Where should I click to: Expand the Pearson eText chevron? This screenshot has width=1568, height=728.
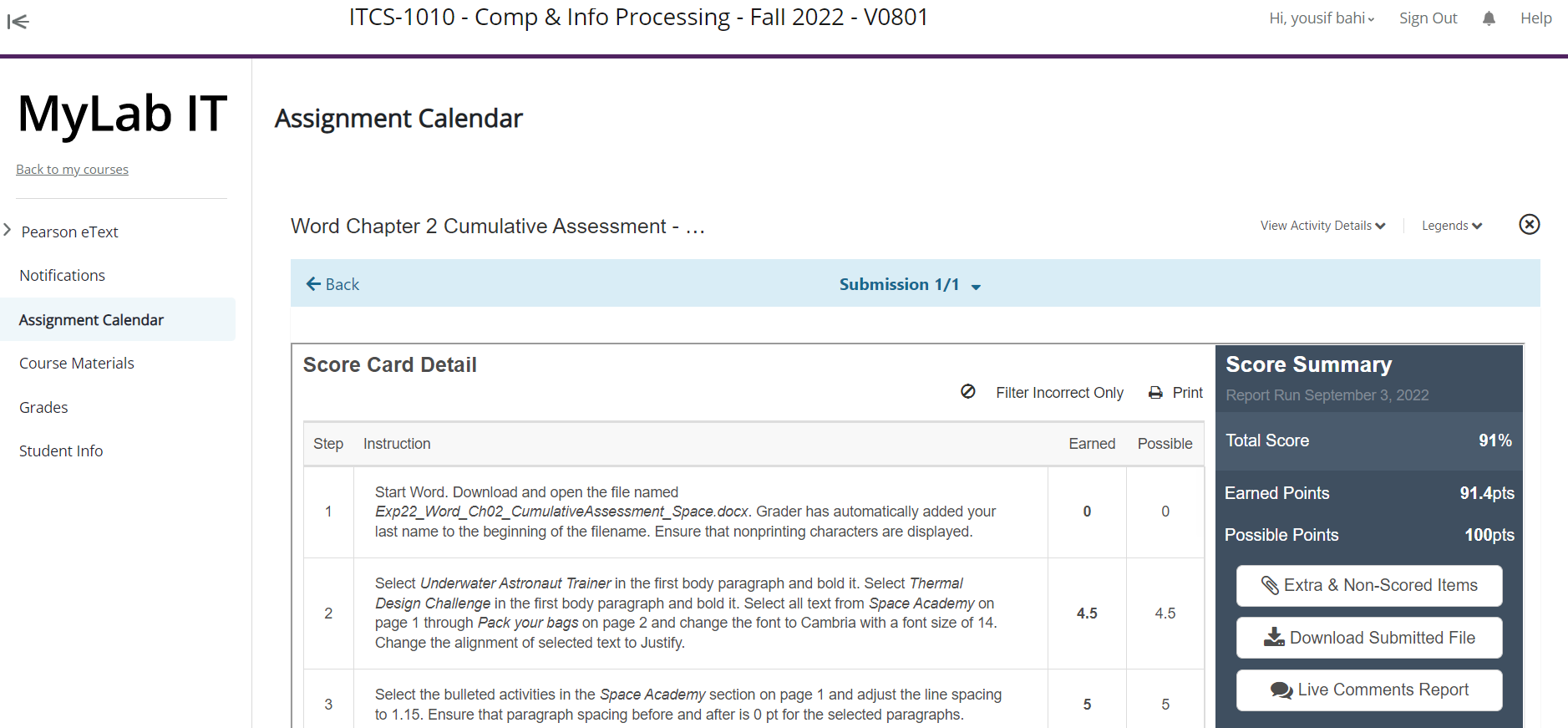(x=8, y=230)
